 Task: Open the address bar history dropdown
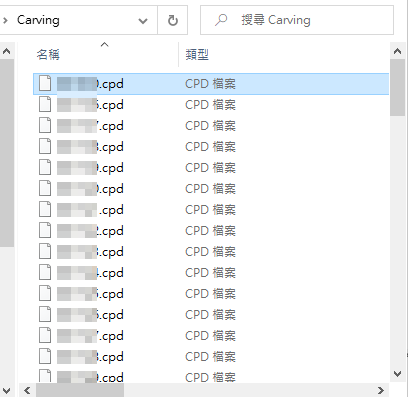[x=143, y=21]
